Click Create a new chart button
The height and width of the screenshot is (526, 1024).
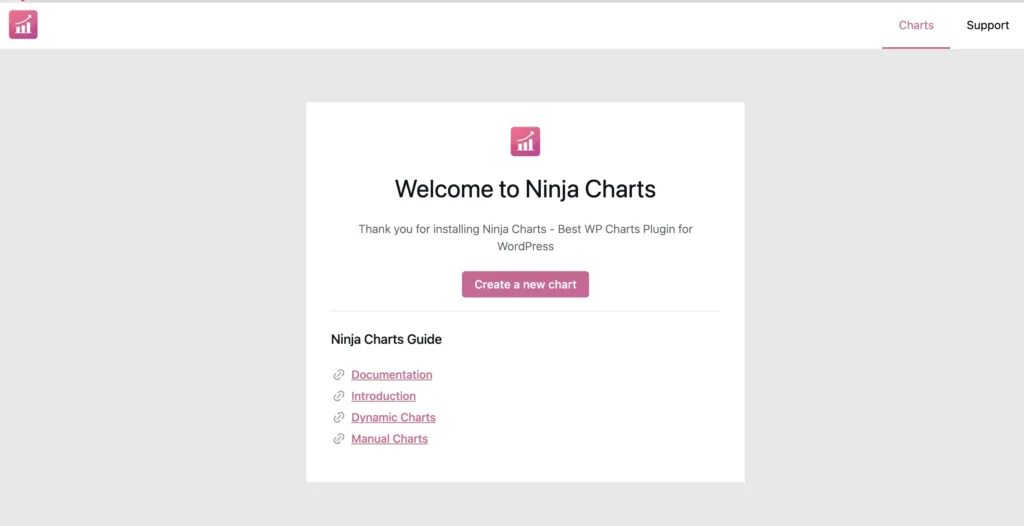point(525,284)
